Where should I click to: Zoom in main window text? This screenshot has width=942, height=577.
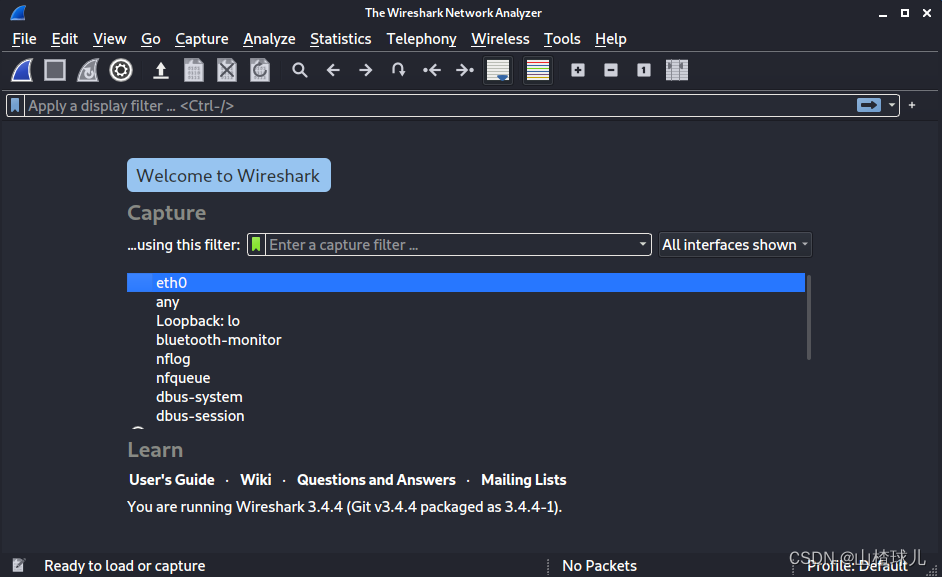click(578, 70)
